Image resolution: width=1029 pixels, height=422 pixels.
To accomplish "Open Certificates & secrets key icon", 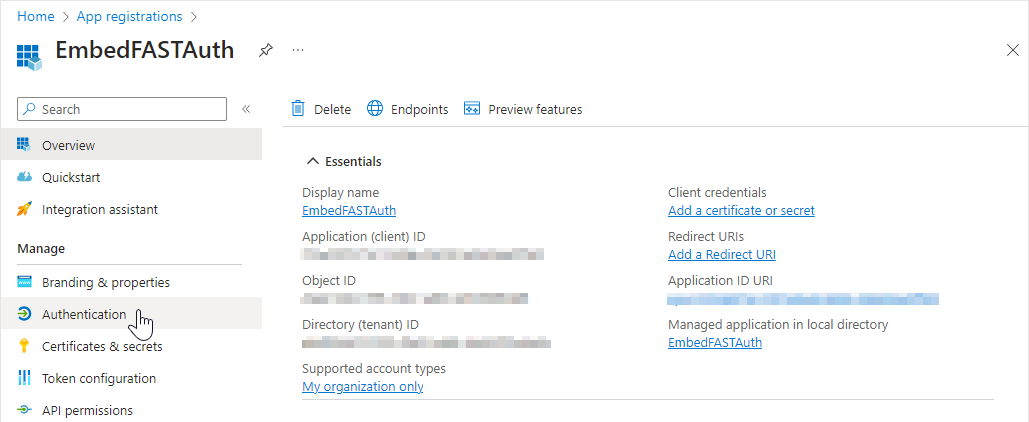I will 25,346.
